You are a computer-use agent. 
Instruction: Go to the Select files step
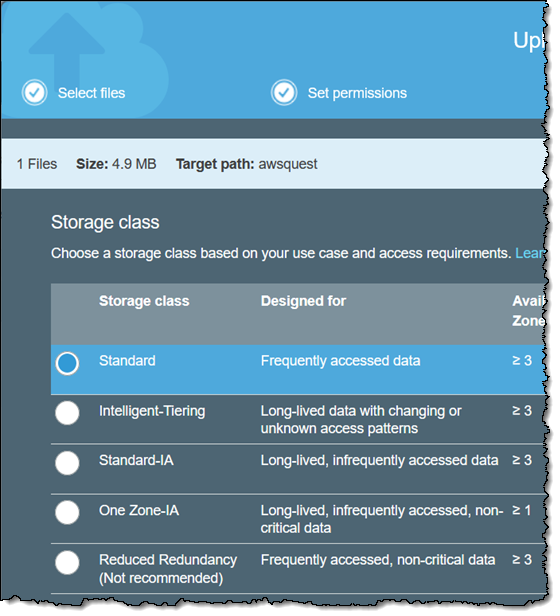click(92, 93)
